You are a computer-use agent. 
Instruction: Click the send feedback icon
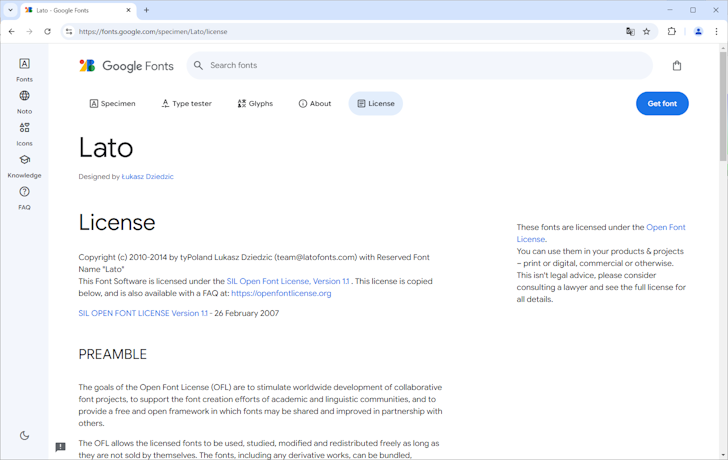(x=60, y=447)
